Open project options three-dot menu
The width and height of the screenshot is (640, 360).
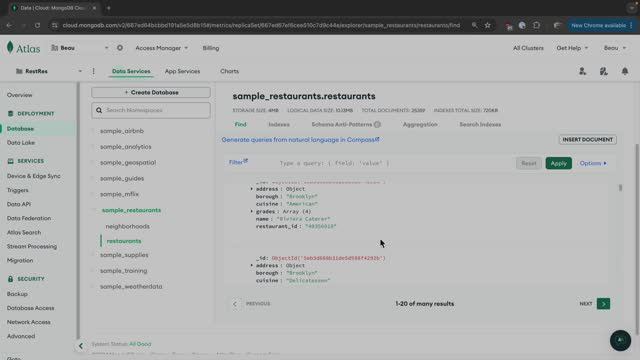pyautogui.click(x=93, y=71)
